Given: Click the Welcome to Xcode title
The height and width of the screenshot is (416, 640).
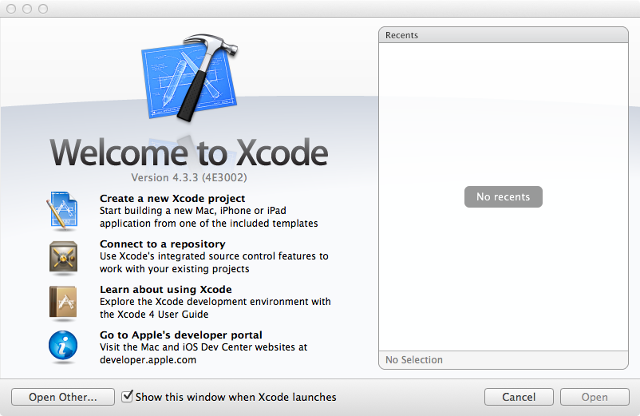Looking at the screenshot, I should pos(189,152).
